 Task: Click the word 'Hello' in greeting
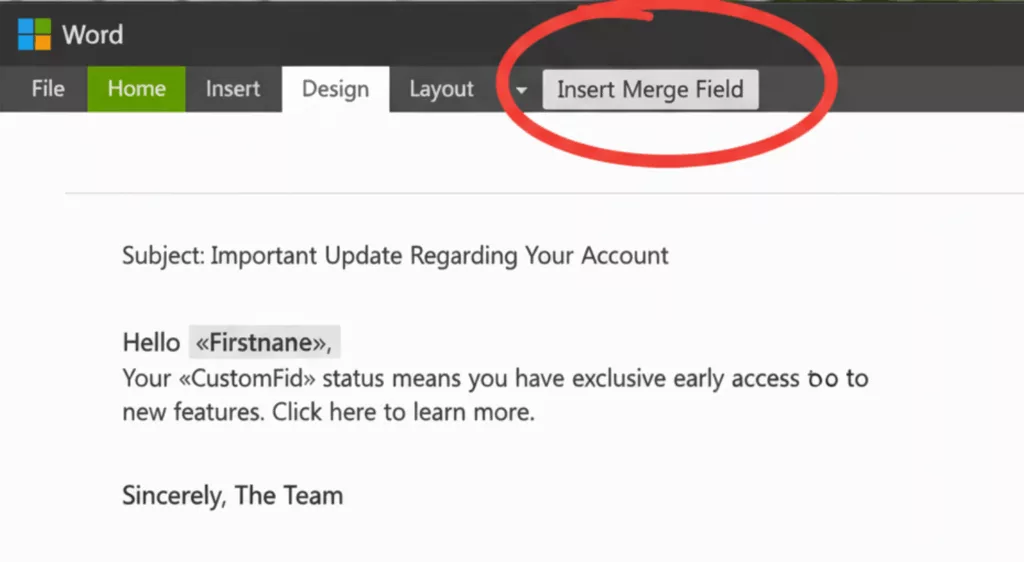coord(151,342)
